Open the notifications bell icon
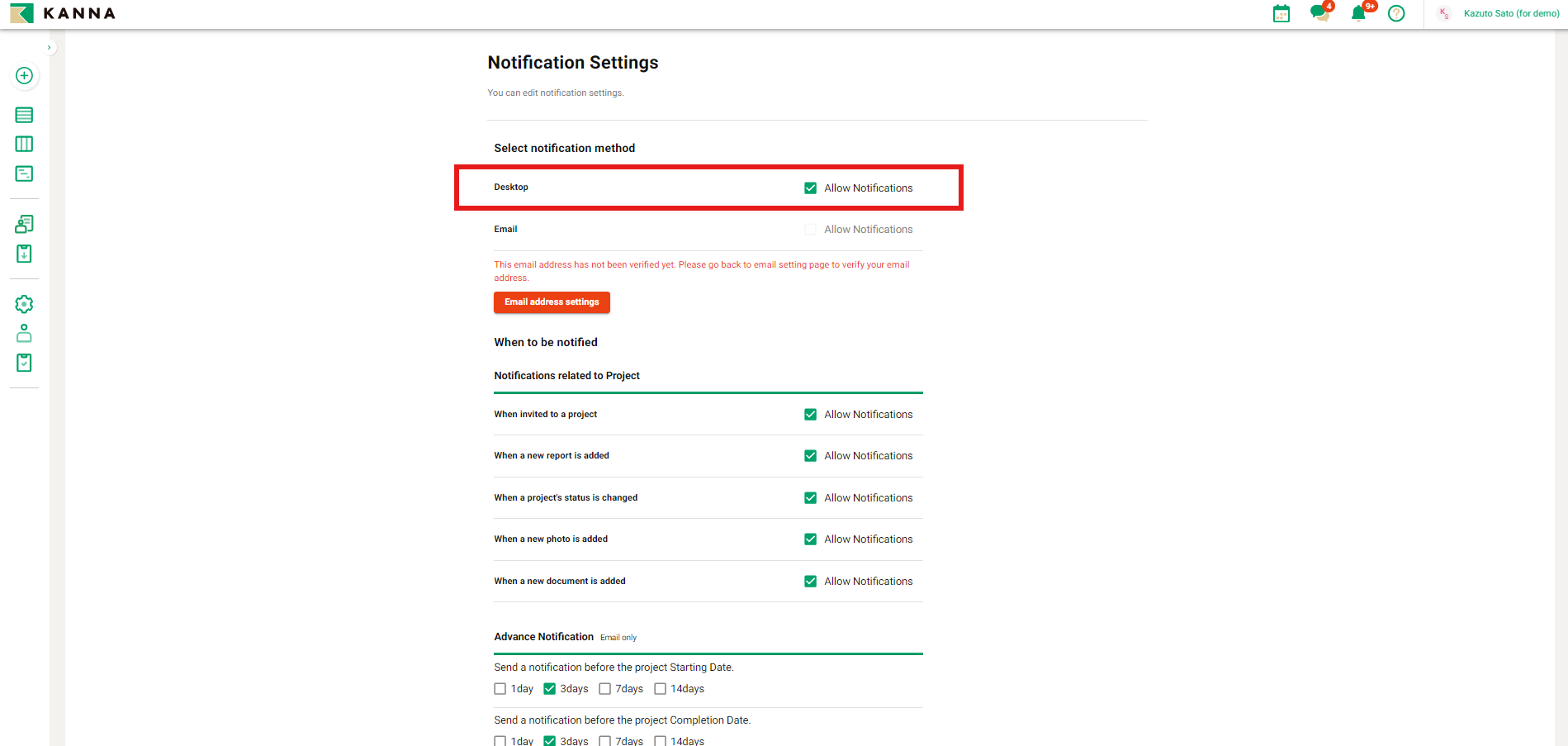The height and width of the screenshot is (746, 1568). pos(1358,14)
